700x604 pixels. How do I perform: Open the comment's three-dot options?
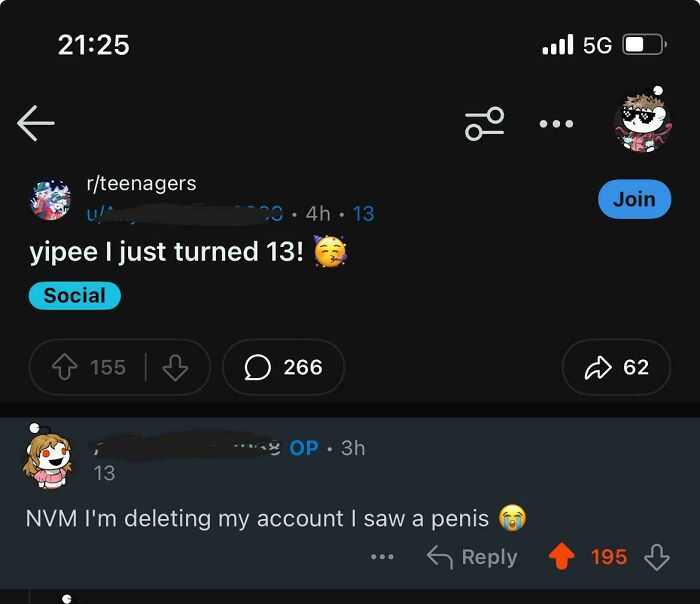click(382, 557)
